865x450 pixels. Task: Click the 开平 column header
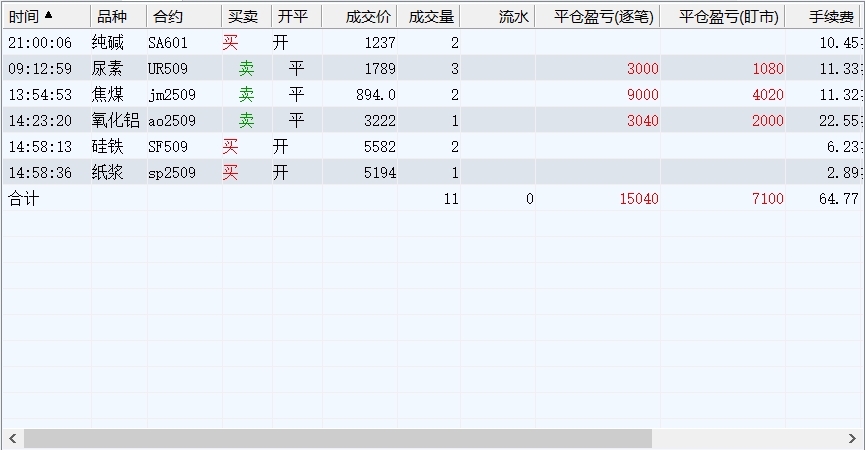(x=297, y=17)
